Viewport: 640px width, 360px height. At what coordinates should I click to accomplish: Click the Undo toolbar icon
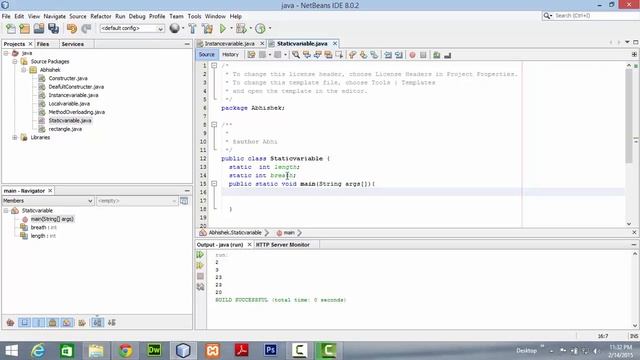tap(72, 28)
